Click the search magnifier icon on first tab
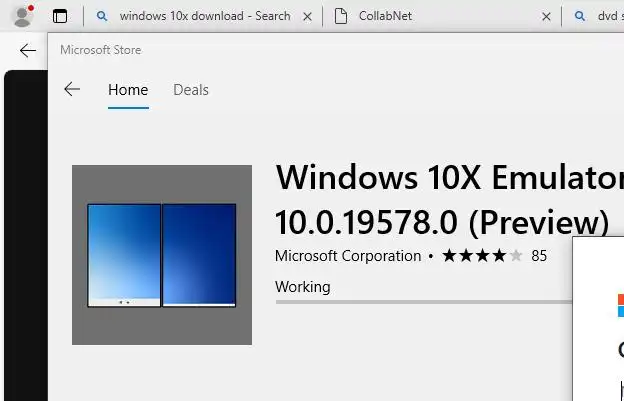This screenshot has width=624, height=401. pyautogui.click(x=102, y=16)
